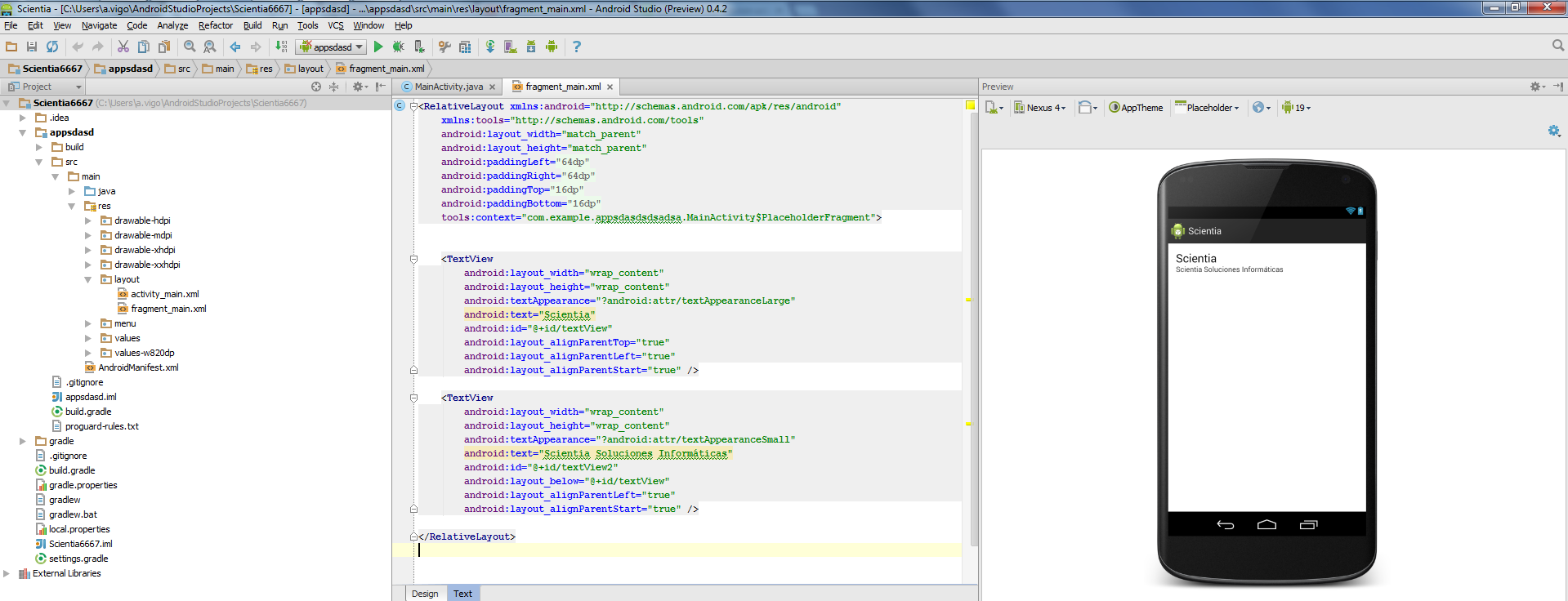Switch to MainActivity.java tab

[x=448, y=87]
